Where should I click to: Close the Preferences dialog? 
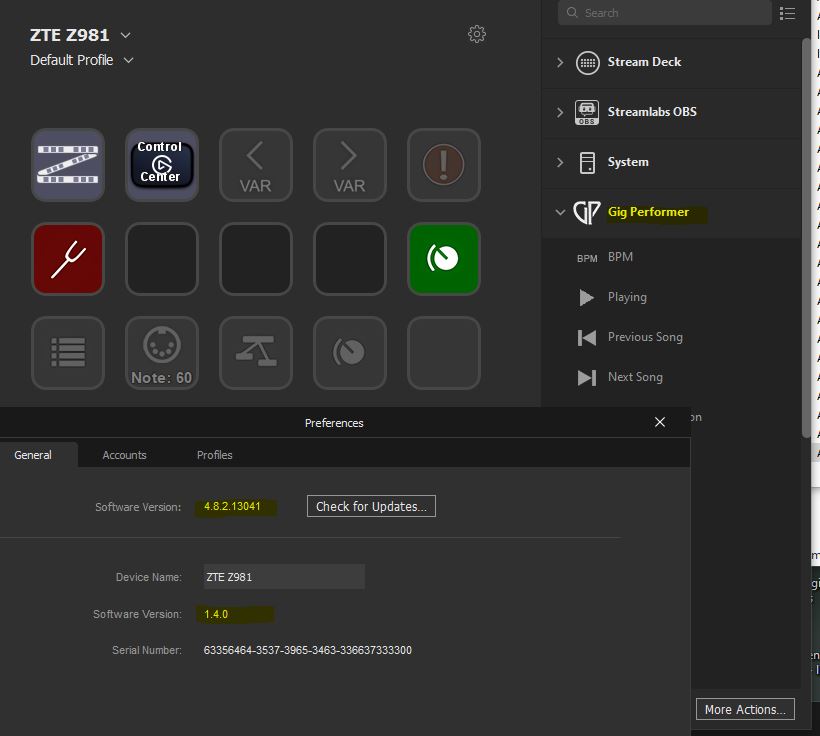[660, 422]
